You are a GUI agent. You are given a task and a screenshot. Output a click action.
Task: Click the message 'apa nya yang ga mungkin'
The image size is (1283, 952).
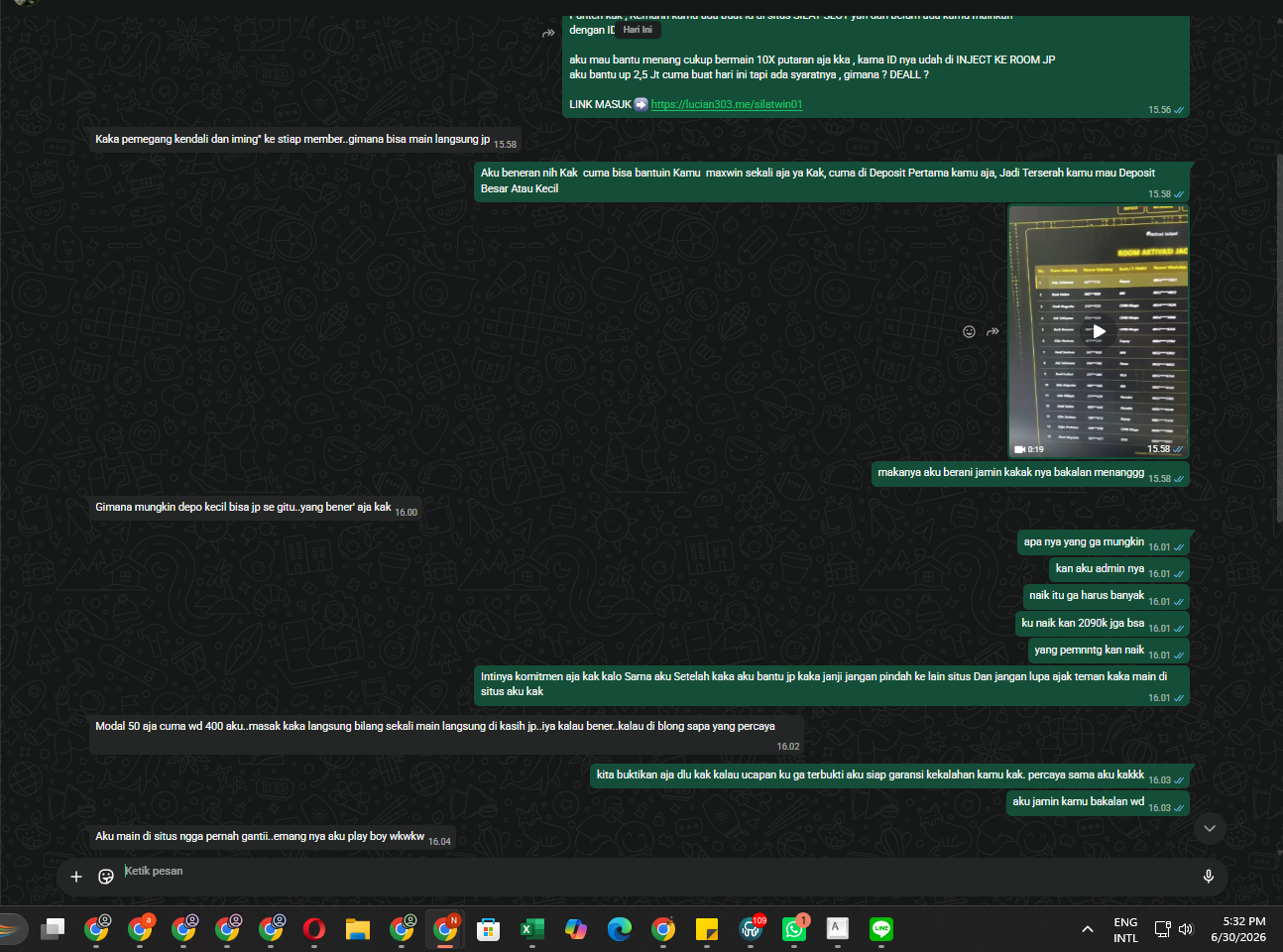pos(1104,542)
